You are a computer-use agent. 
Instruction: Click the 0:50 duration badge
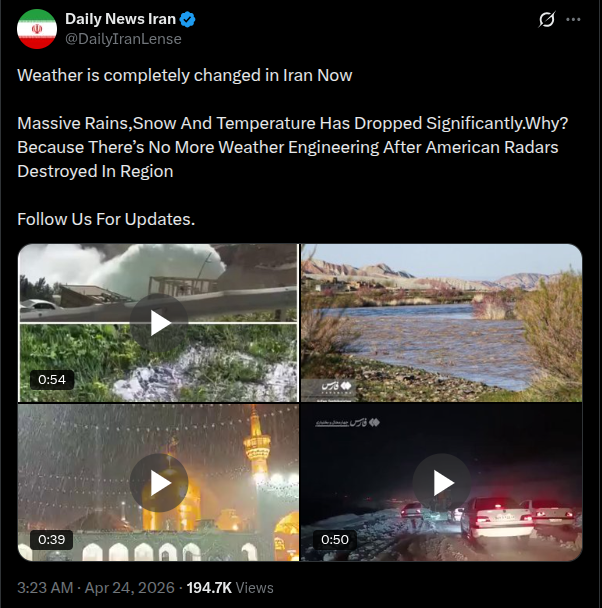[x=335, y=539]
